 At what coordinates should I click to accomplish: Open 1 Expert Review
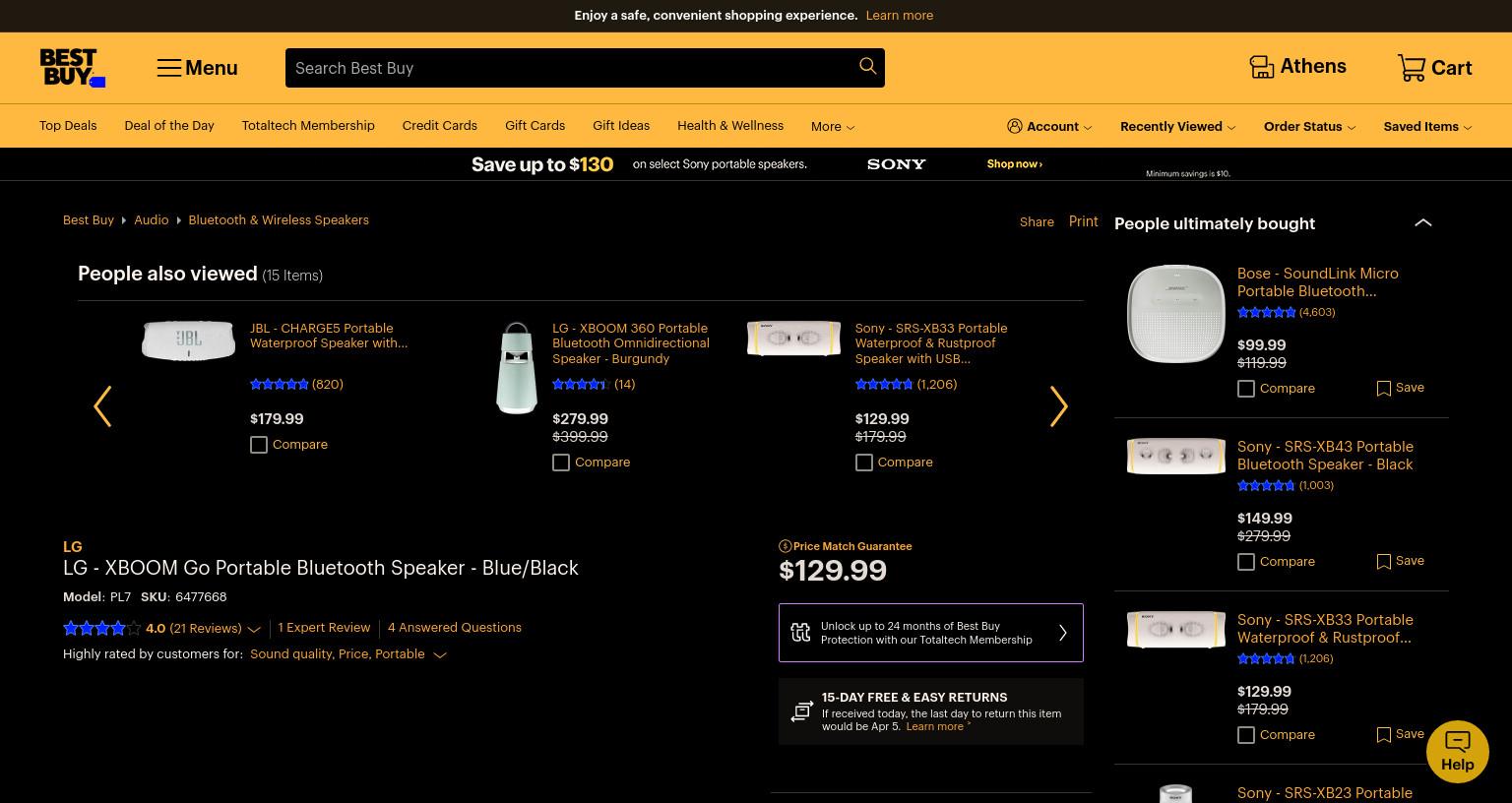pos(324,627)
